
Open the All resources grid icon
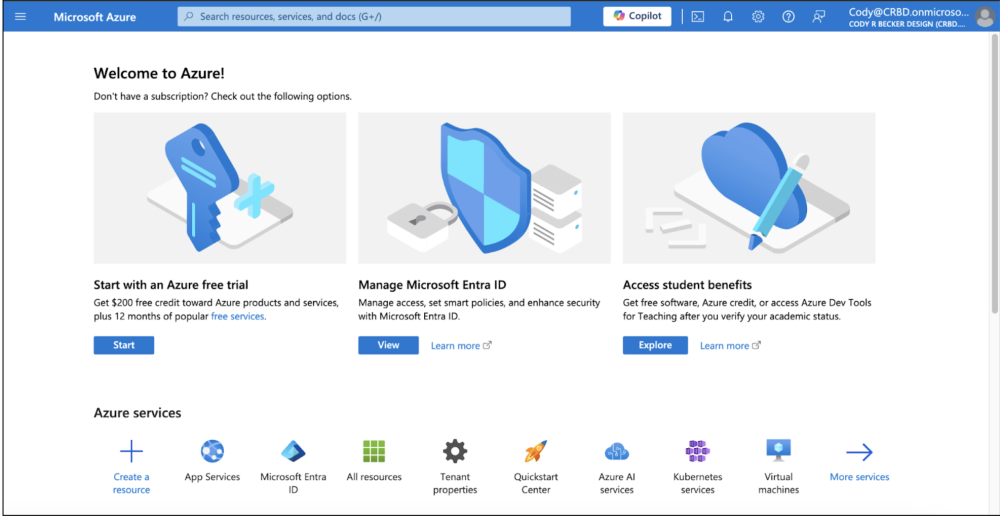pos(374,452)
